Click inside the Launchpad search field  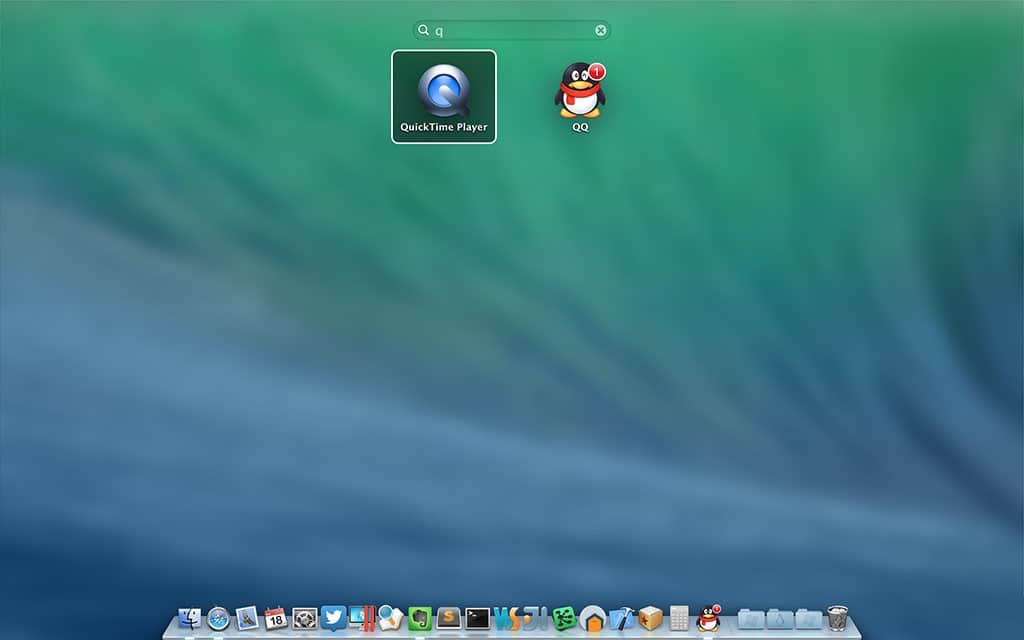[x=510, y=30]
